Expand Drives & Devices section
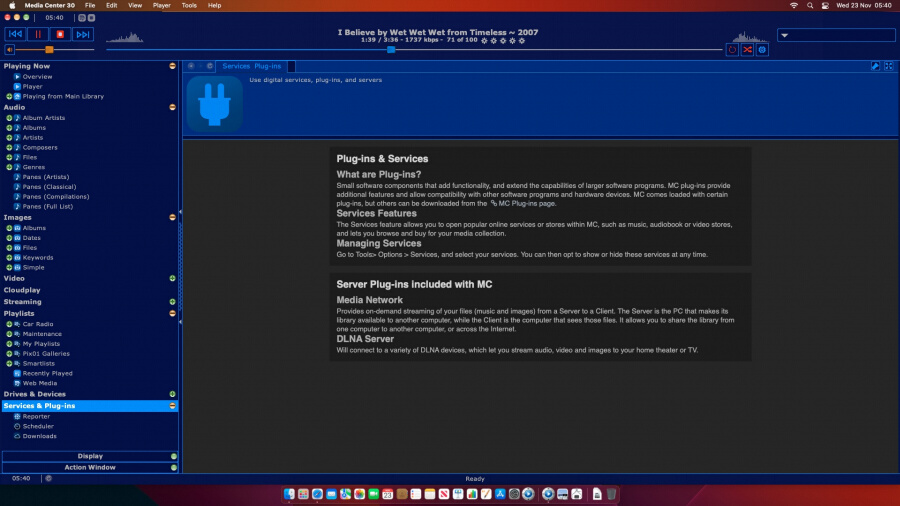Screen dimensions: 900x506 click(172, 394)
